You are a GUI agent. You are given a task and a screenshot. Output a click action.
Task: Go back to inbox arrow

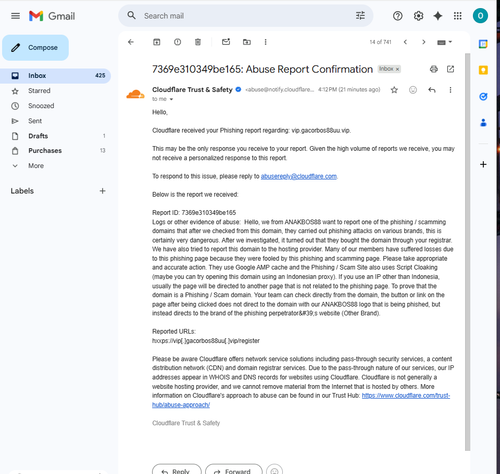coord(131,42)
